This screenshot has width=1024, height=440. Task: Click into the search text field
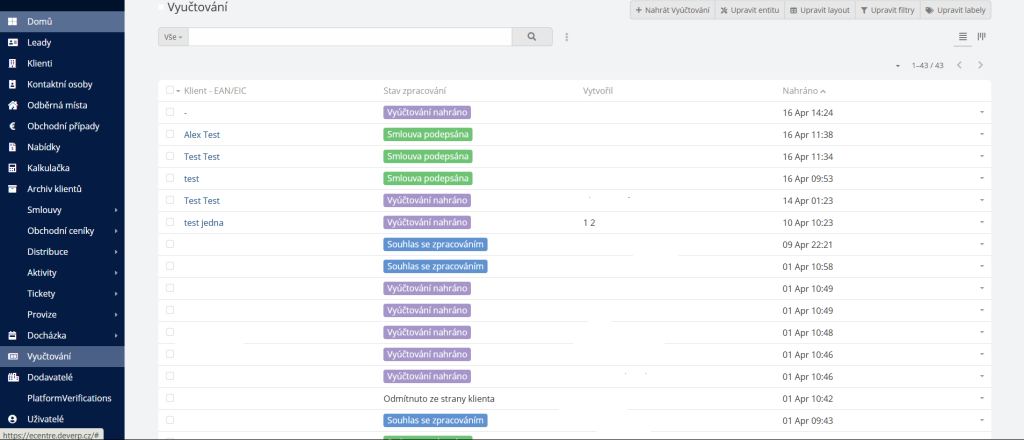pos(350,37)
